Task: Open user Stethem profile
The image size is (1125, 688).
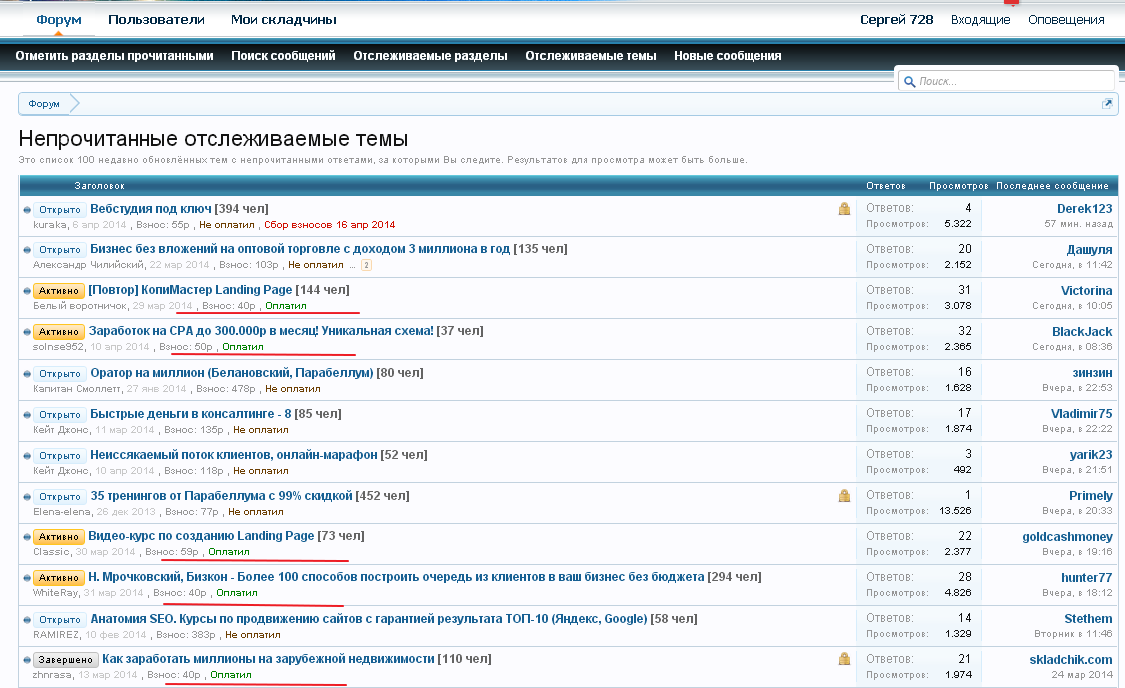Action: [x=1088, y=618]
